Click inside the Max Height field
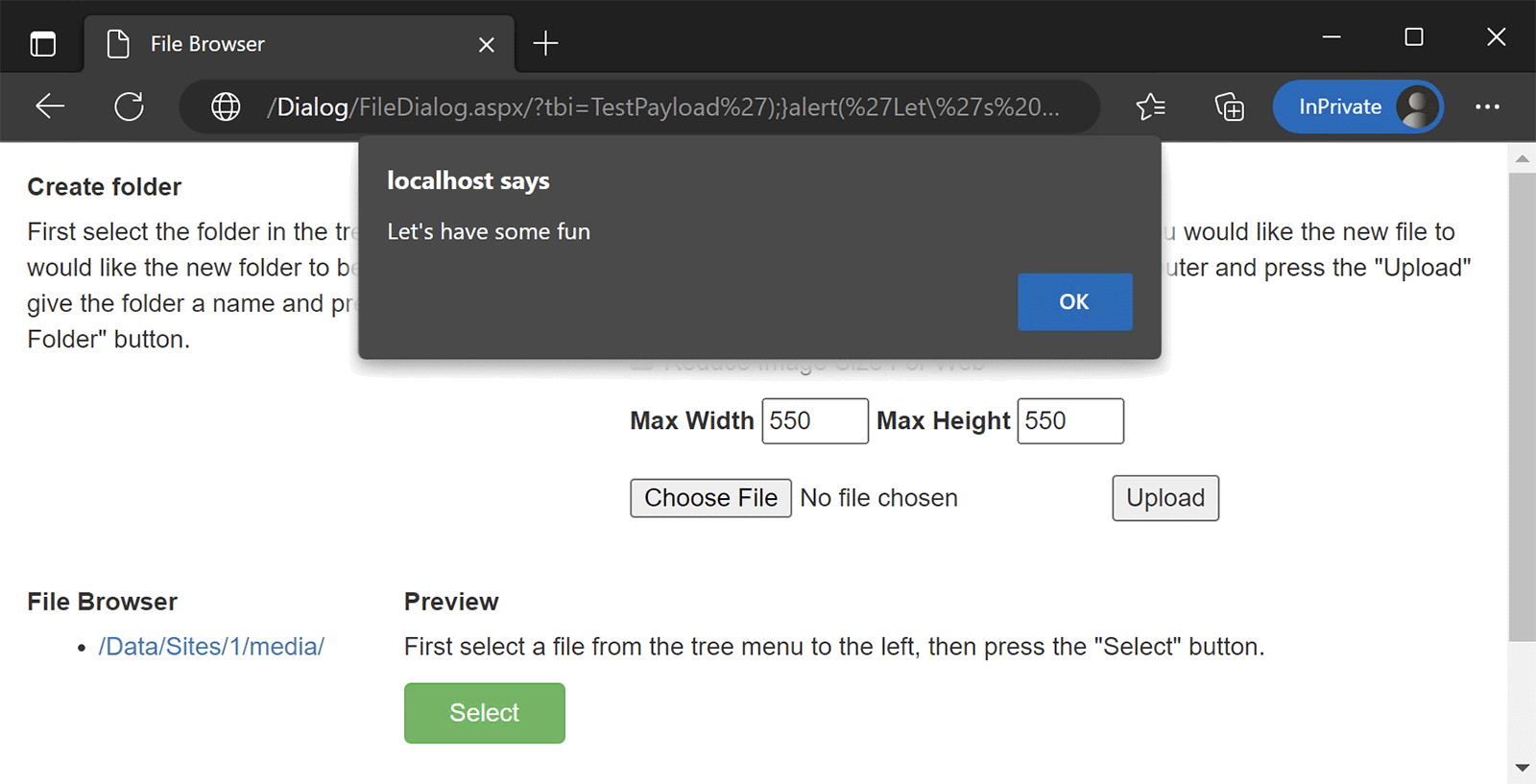 [1069, 420]
